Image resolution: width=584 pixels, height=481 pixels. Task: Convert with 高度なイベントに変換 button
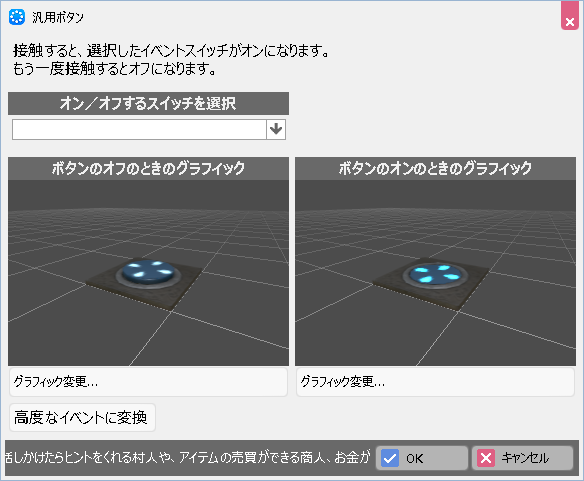[82, 418]
